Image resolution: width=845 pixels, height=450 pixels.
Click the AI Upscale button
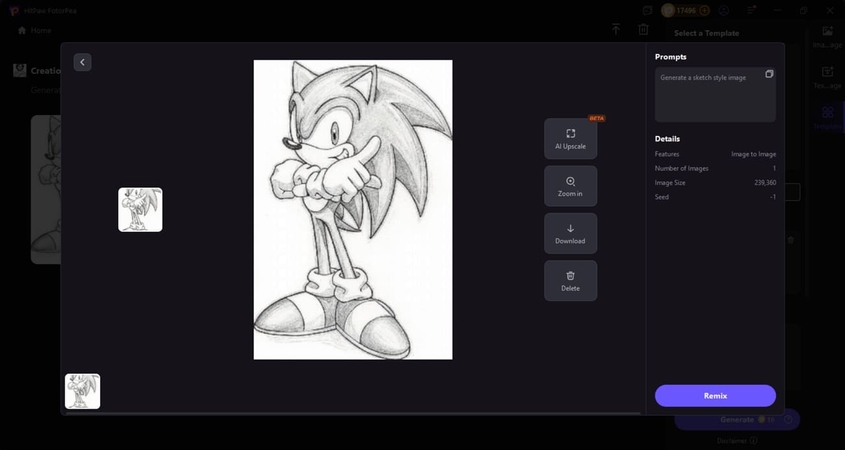(x=570, y=139)
